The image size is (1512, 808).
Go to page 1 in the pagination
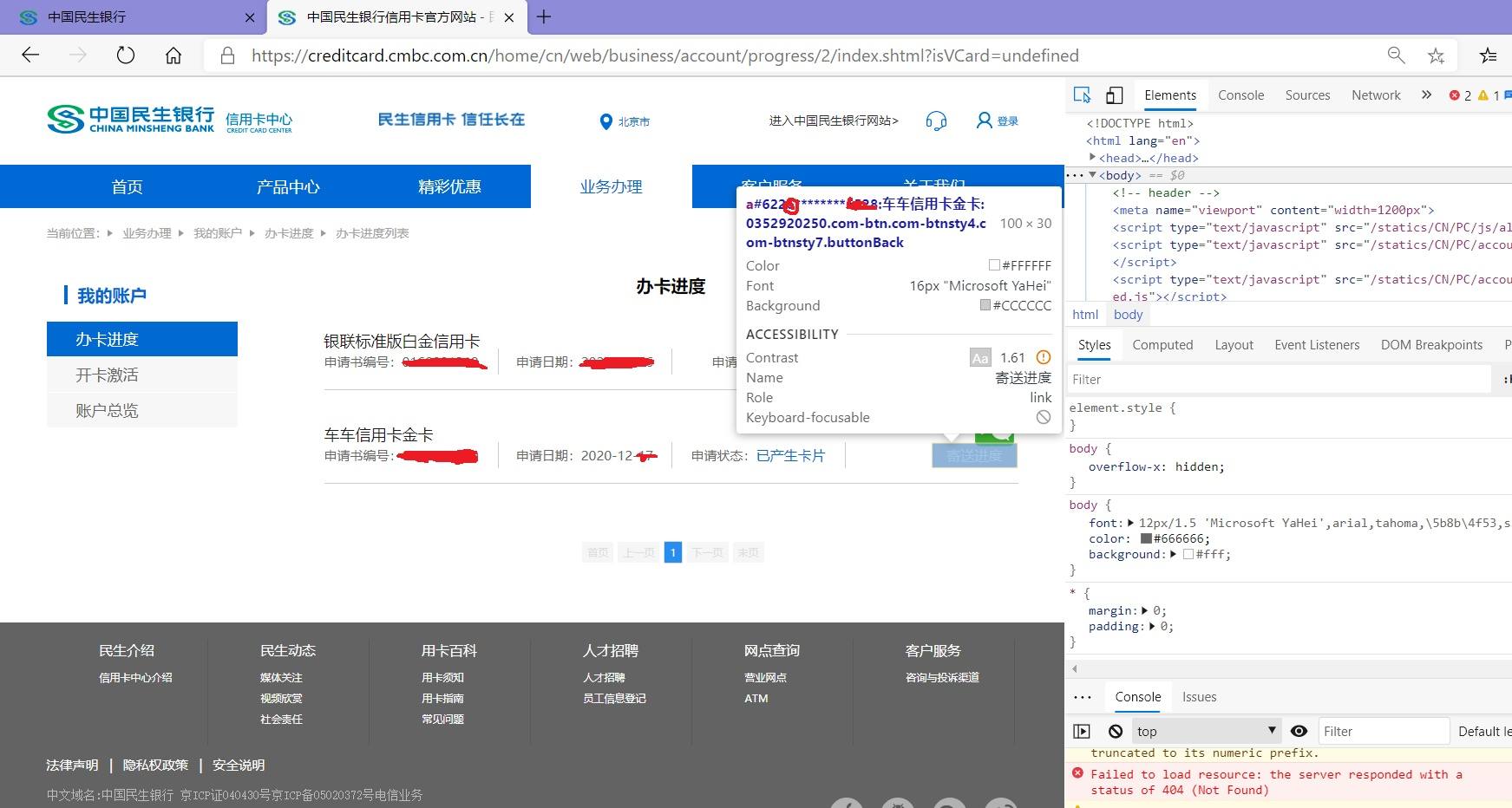[x=672, y=552]
